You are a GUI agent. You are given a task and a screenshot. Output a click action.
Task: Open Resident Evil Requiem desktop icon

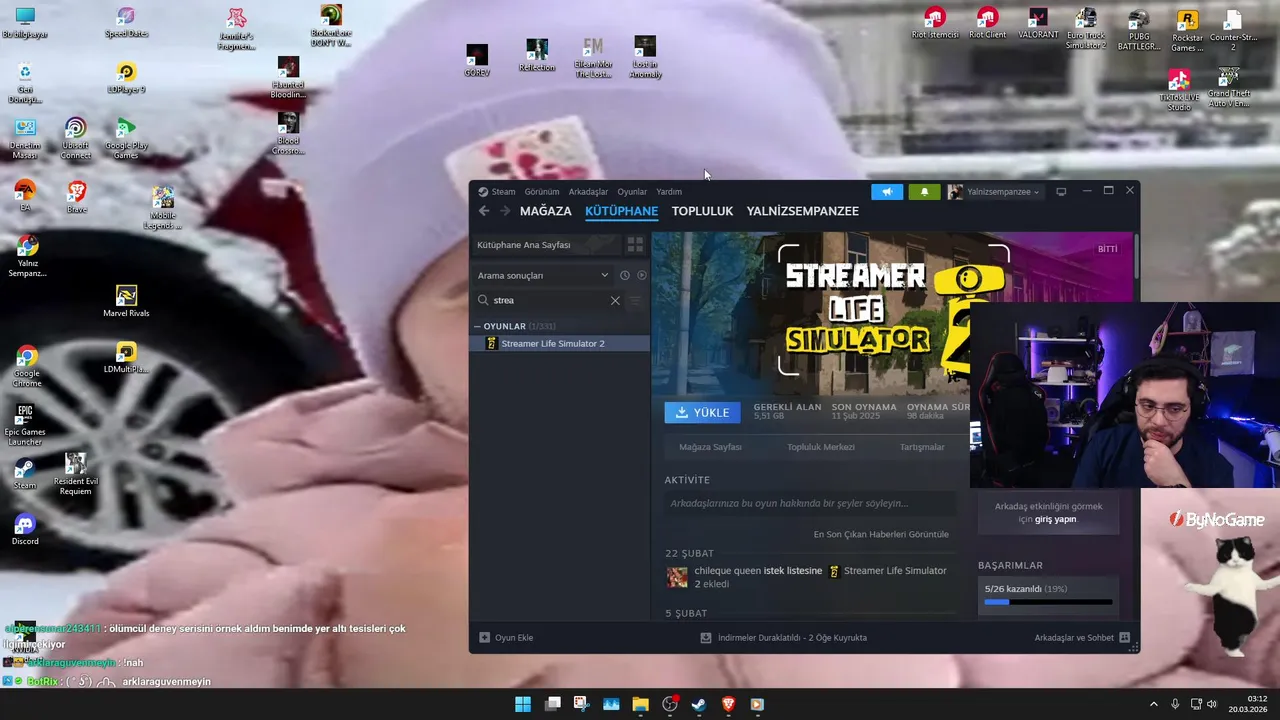click(75, 474)
